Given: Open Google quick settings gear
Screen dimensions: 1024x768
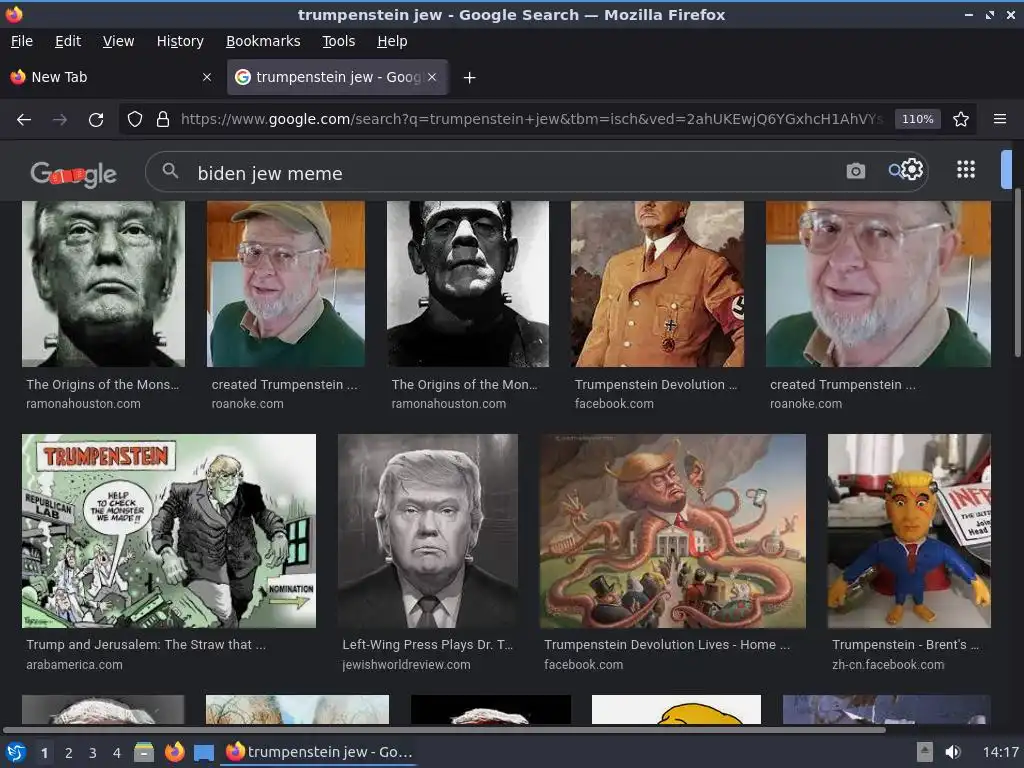Looking at the screenshot, I should (x=912, y=169).
